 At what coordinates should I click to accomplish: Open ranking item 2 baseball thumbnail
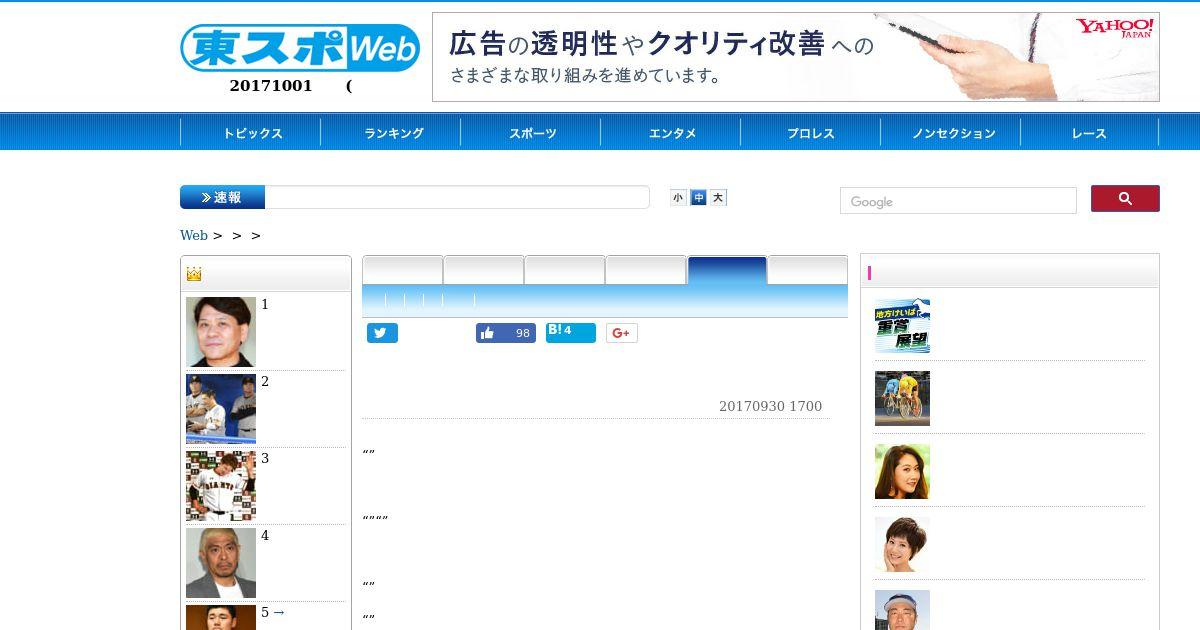pyautogui.click(x=221, y=409)
